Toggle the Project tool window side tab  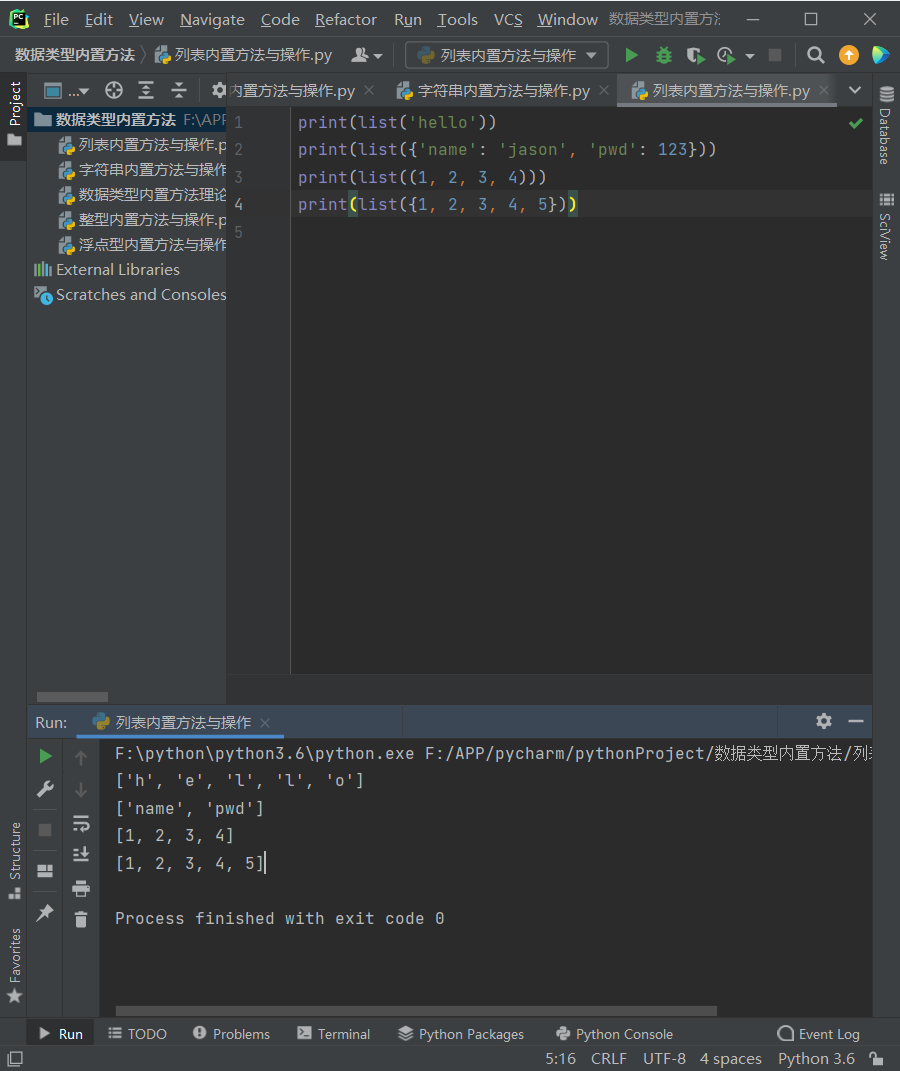point(14,114)
